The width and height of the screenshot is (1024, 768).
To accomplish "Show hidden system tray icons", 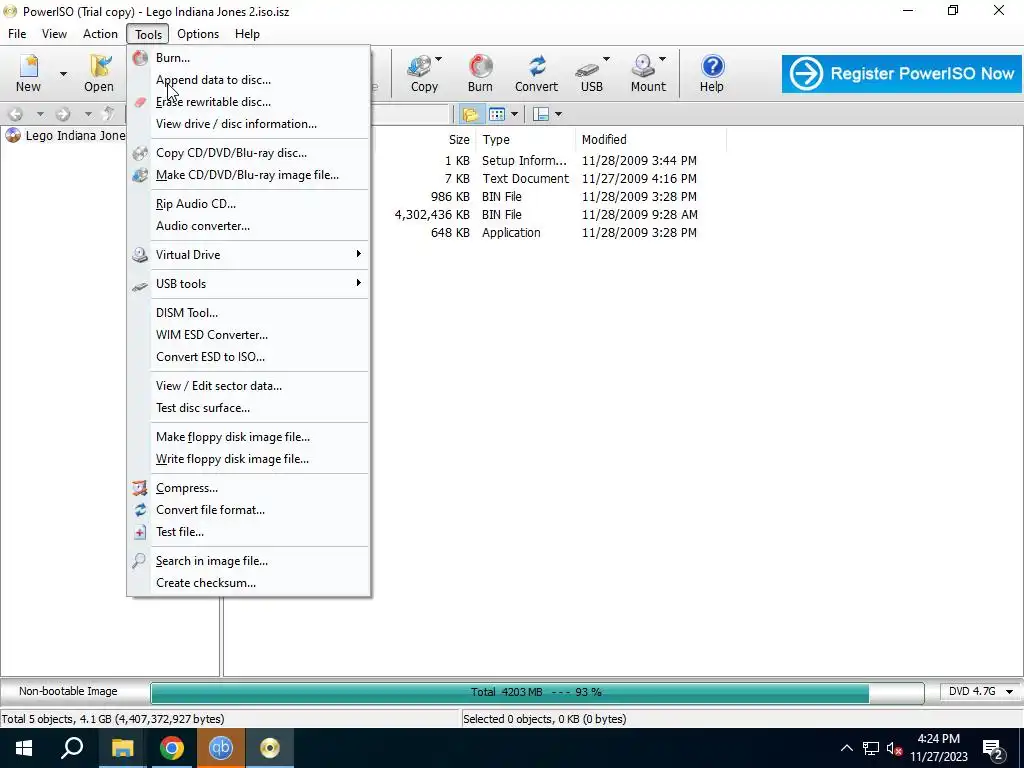I will click(846, 748).
